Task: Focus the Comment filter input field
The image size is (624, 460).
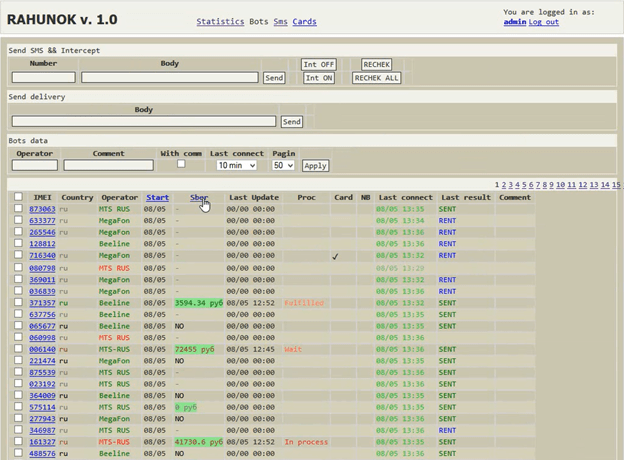Action: pos(108,165)
